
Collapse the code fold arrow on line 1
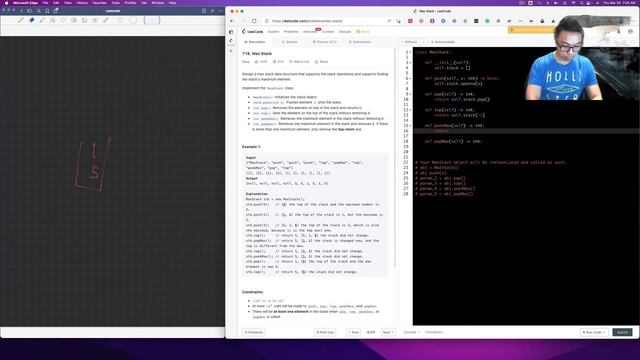[x=410, y=52]
